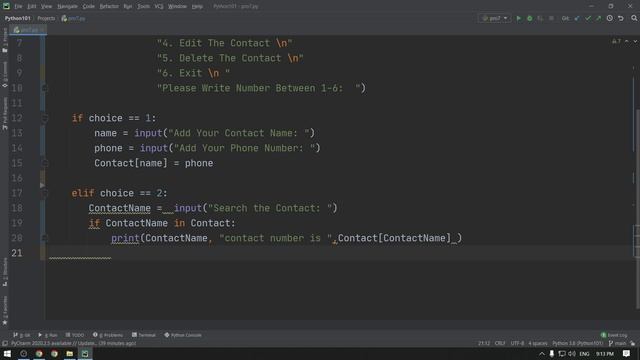
Task: Start debugging with the bug icon
Action: click(529, 18)
